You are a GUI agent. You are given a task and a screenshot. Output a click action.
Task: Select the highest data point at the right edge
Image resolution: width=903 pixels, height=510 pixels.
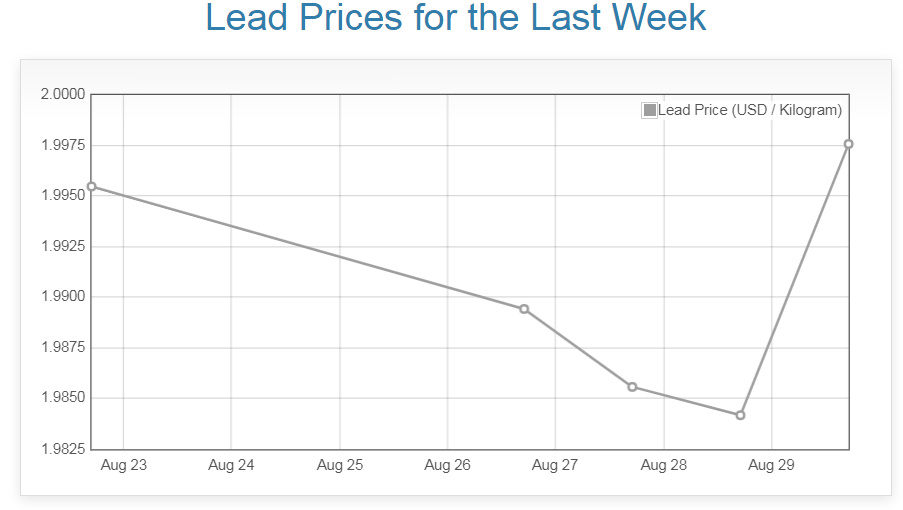848,144
